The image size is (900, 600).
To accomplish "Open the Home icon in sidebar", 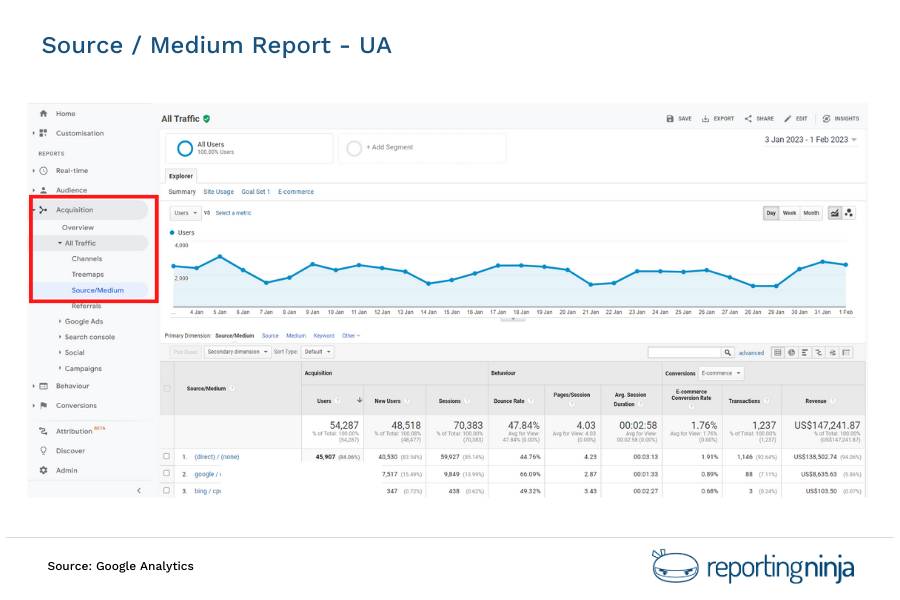I will pyautogui.click(x=43, y=114).
